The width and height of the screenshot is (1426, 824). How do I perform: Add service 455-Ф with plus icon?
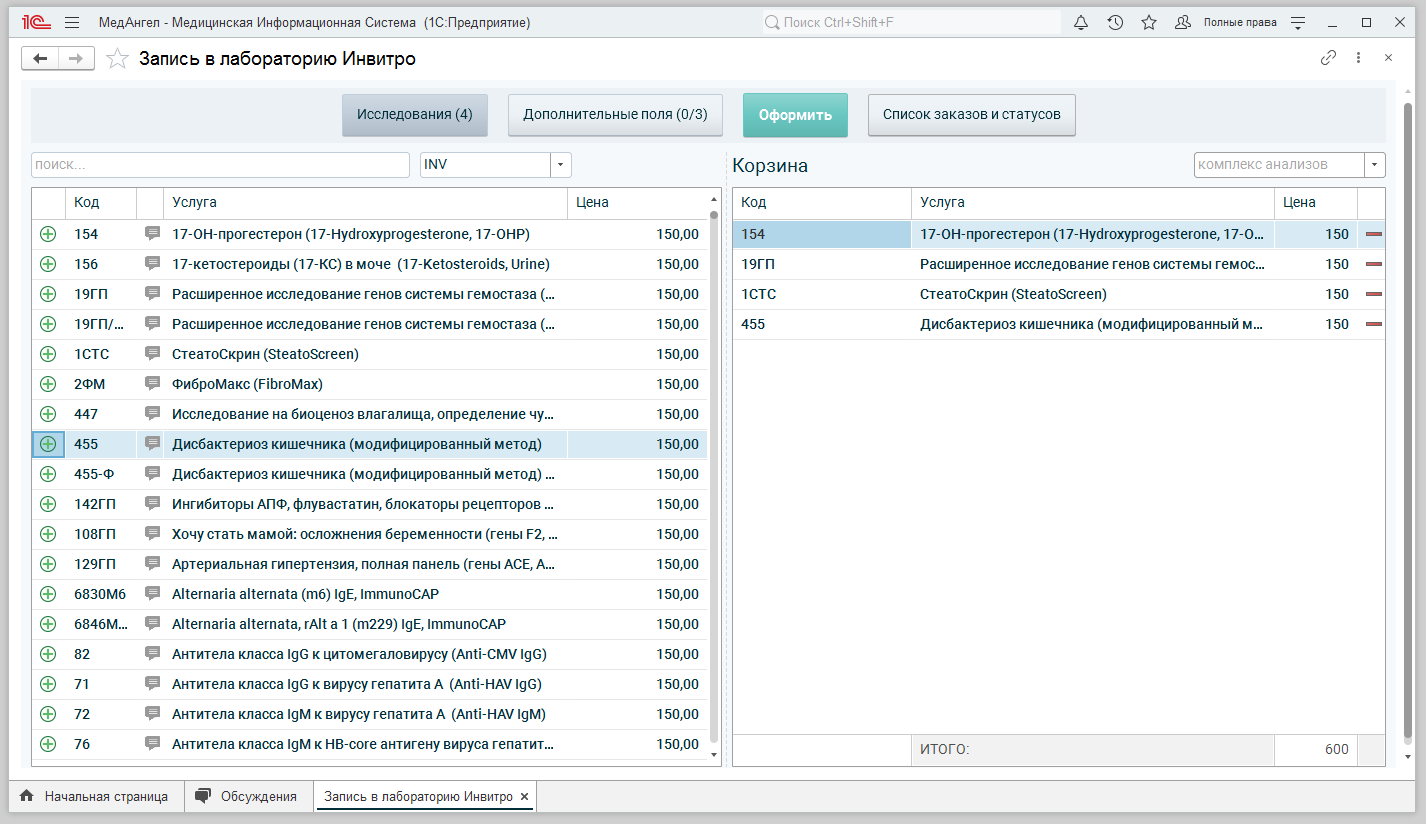tap(48, 474)
